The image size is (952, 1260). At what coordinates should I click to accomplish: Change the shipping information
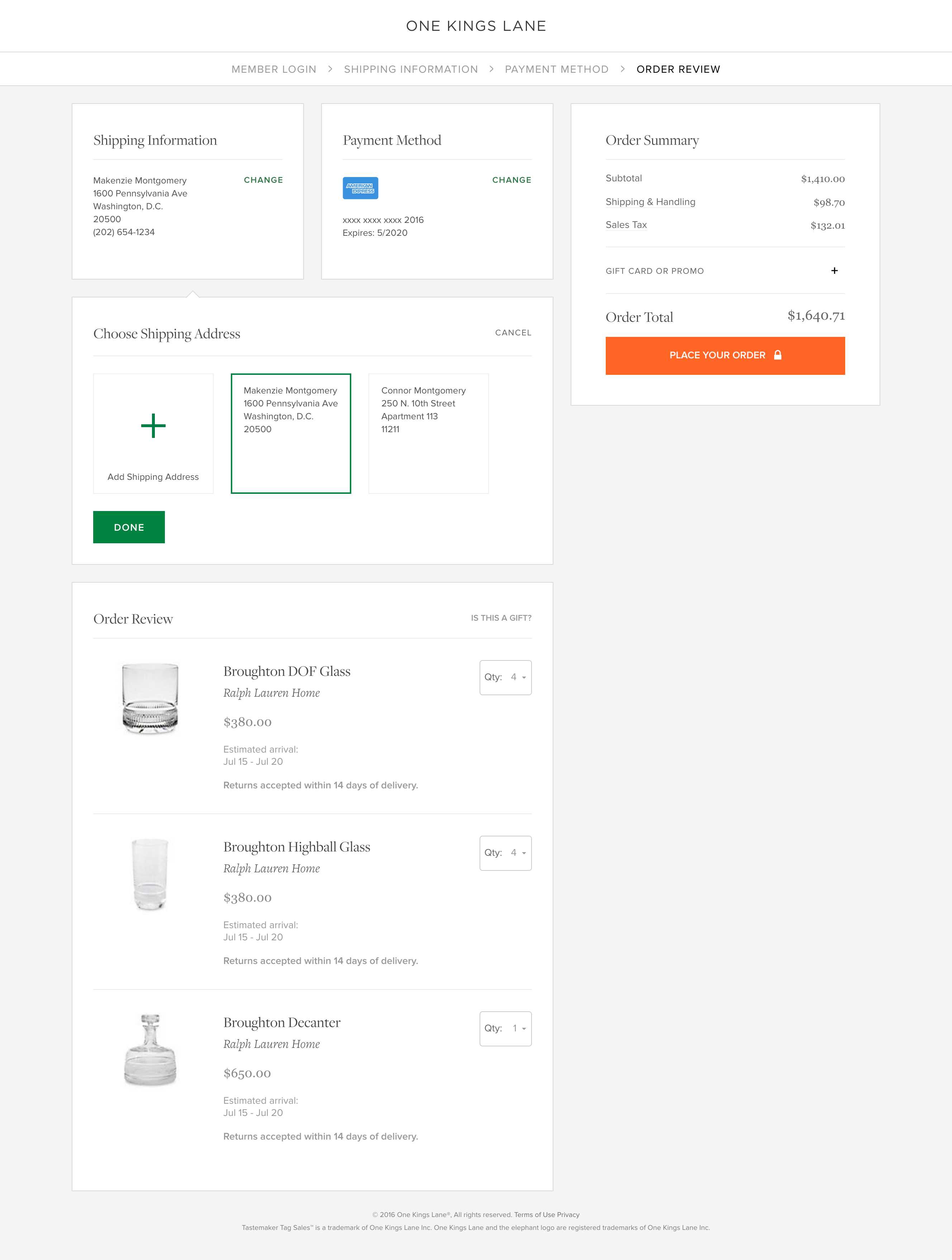coord(263,180)
